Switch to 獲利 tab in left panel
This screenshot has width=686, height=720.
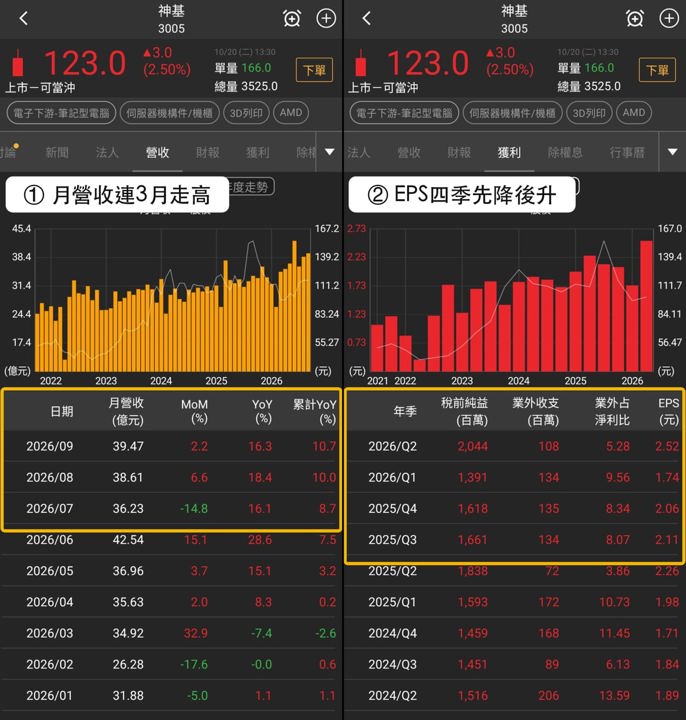(x=258, y=152)
